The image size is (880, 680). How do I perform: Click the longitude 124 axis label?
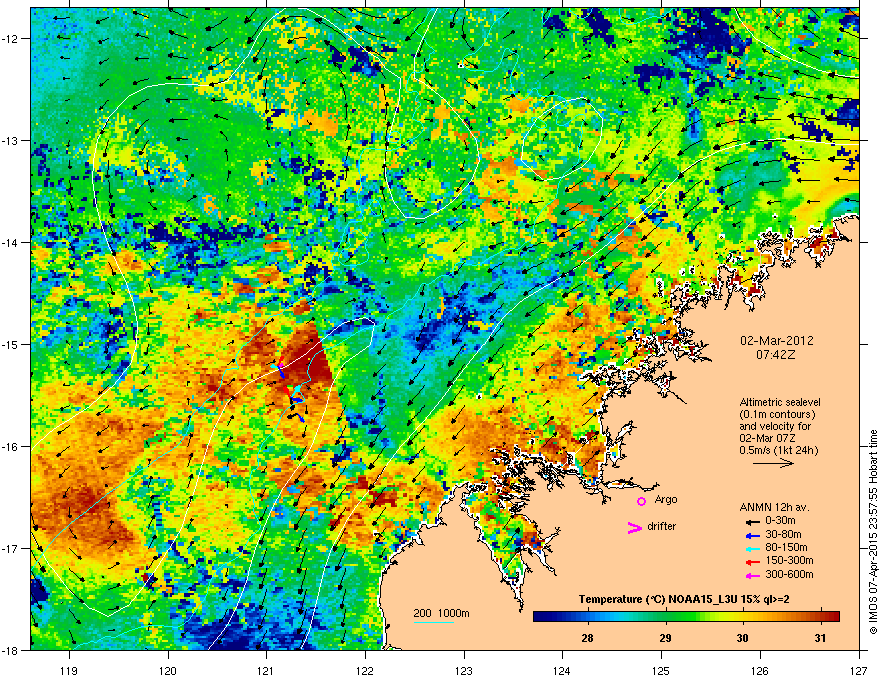click(562, 670)
